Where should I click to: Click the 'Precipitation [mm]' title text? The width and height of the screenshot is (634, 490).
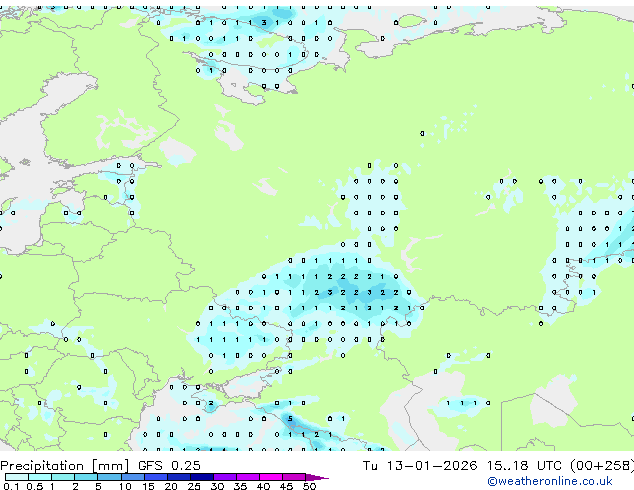pyautogui.click(x=65, y=466)
